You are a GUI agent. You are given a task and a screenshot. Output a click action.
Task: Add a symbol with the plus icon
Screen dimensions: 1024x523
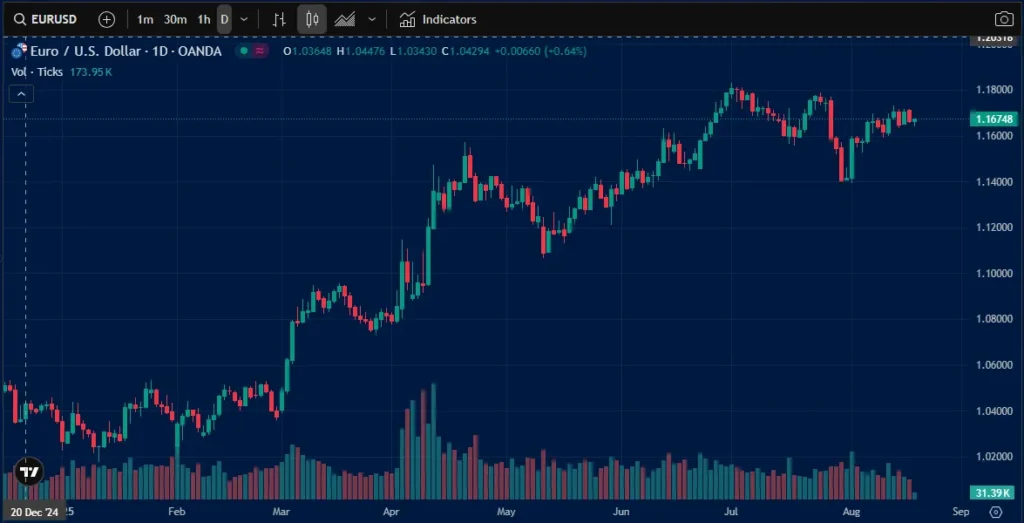(x=107, y=19)
